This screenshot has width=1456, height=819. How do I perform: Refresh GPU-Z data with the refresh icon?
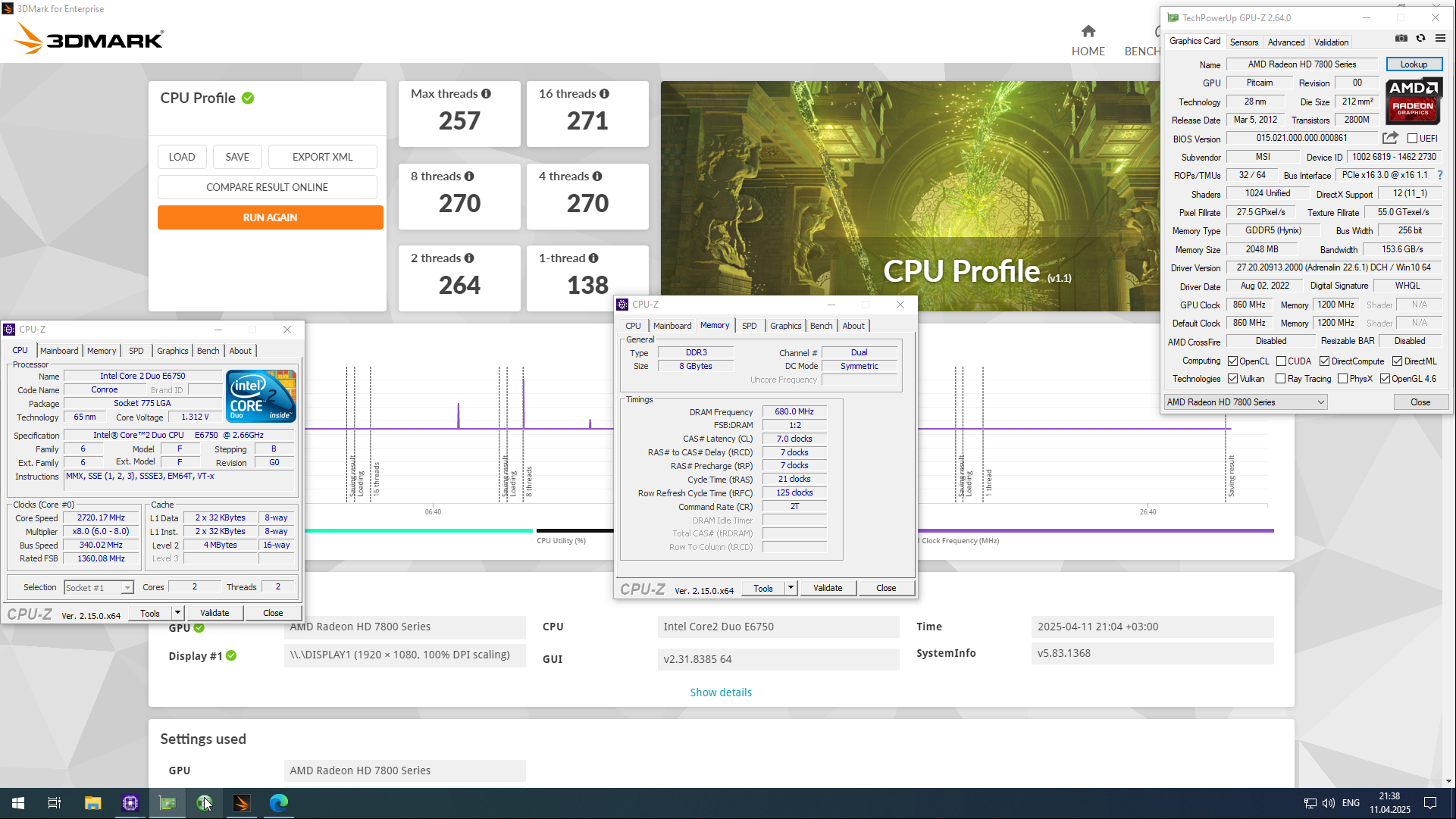coord(1421,39)
